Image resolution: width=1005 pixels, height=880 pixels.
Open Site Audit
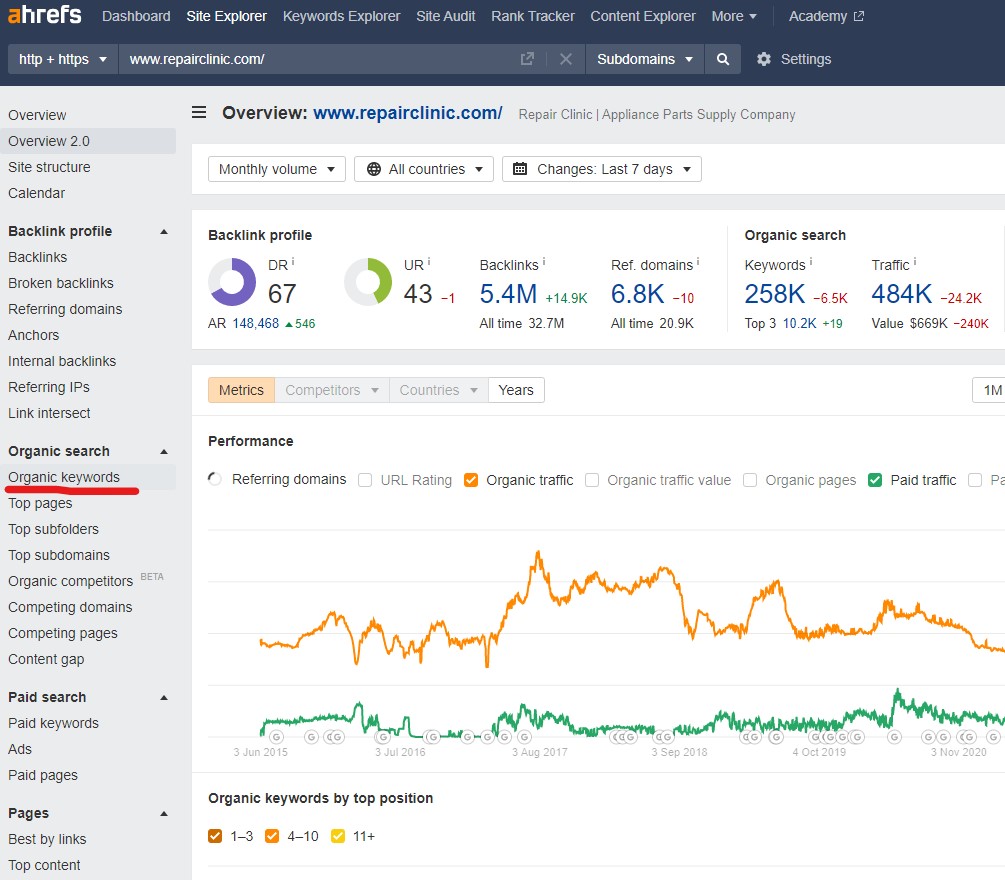coord(445,16)
